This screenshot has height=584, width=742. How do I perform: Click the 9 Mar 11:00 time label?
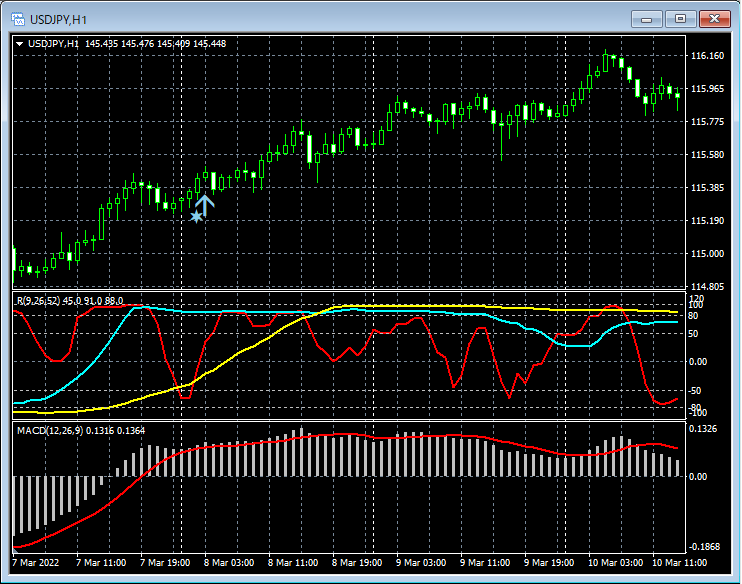click(485, 563)
